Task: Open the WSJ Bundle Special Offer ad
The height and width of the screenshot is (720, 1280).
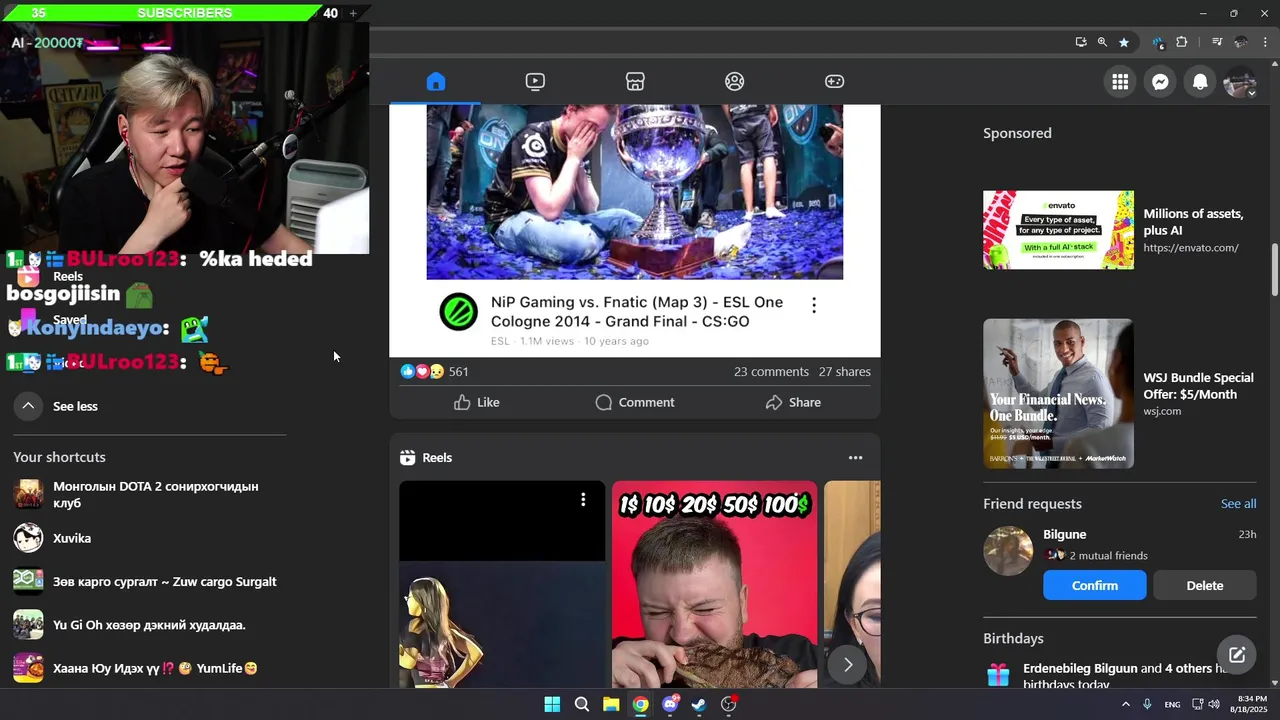Action: 1120,394
